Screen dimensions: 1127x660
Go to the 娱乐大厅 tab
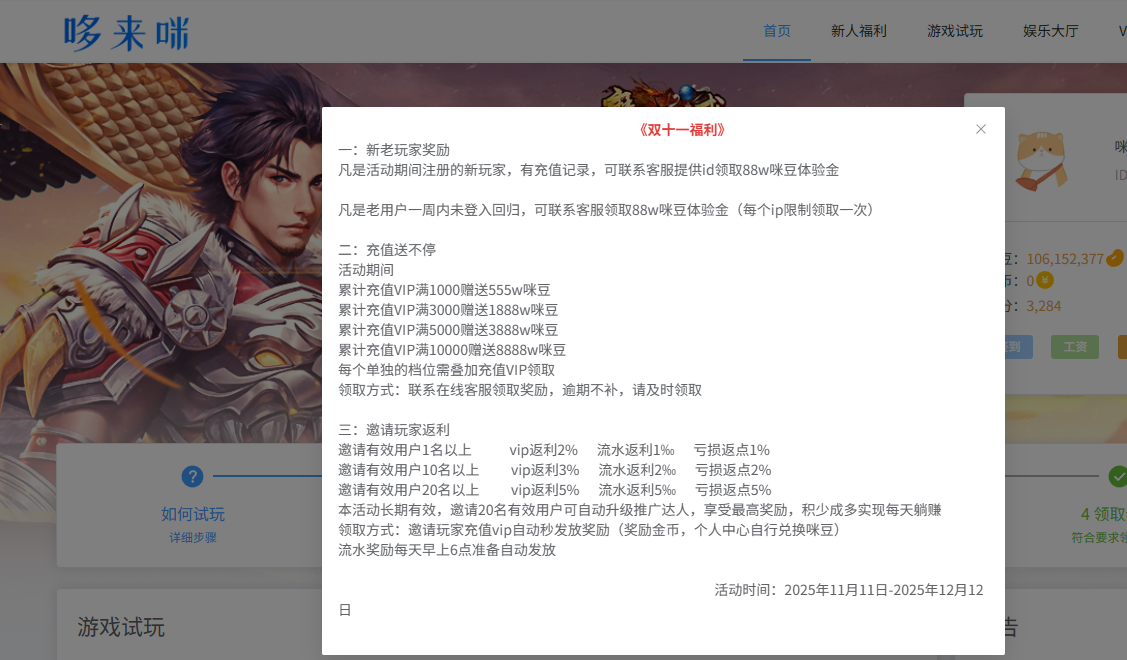point(1050,31)
